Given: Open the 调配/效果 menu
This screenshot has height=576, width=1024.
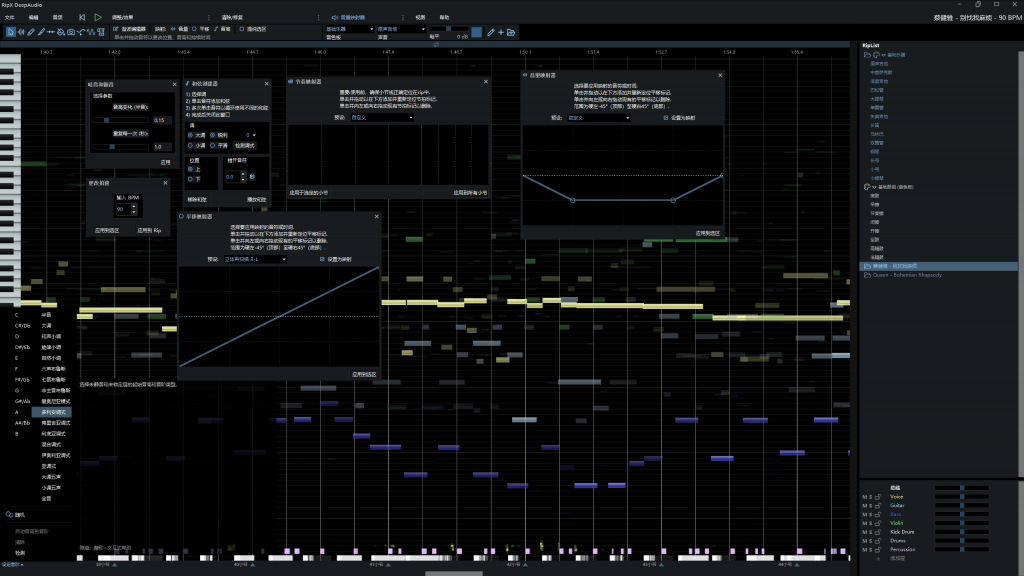Looking at the screenshot, I should coord(122,18).
